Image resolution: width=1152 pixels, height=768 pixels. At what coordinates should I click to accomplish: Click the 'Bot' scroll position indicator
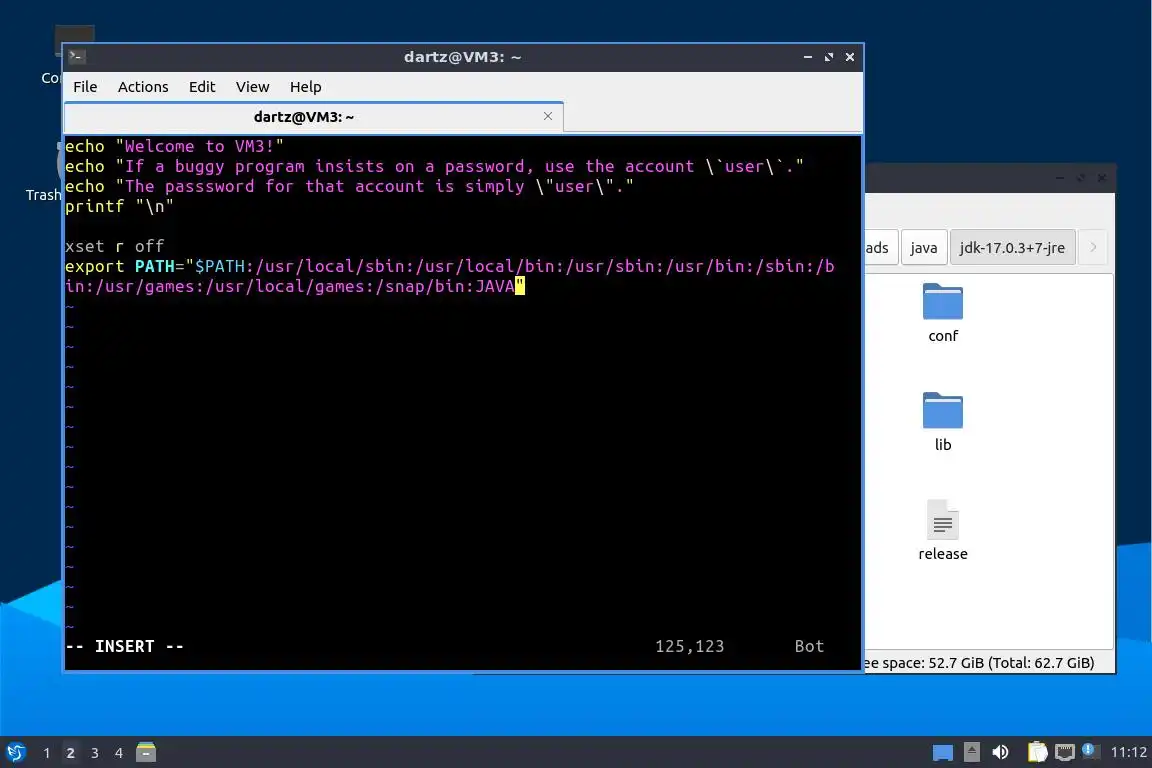coord(809,647)
